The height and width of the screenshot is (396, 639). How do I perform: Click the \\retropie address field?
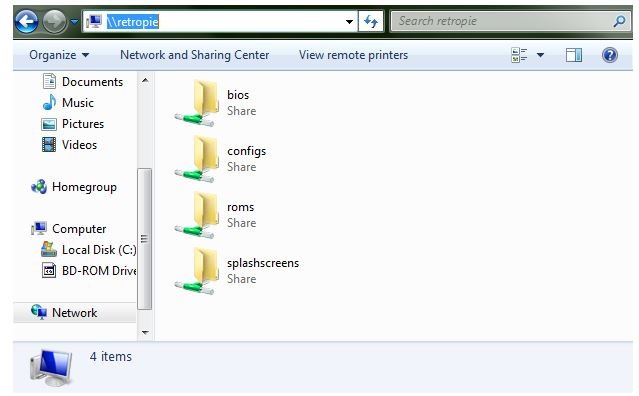[220, 21]
